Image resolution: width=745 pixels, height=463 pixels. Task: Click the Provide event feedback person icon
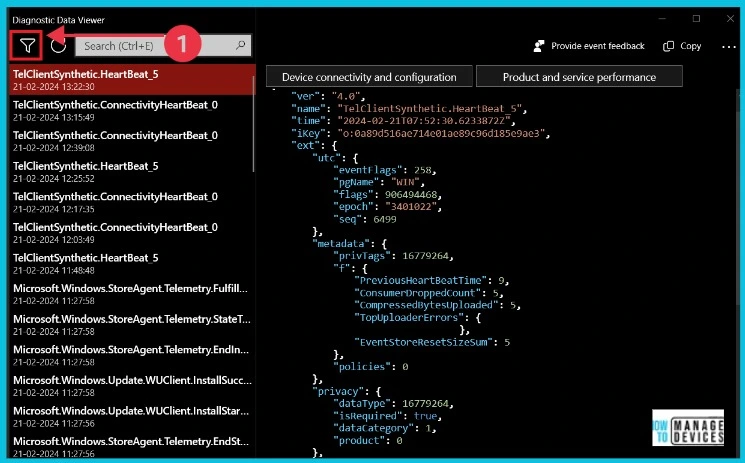(x=539, y=46)
